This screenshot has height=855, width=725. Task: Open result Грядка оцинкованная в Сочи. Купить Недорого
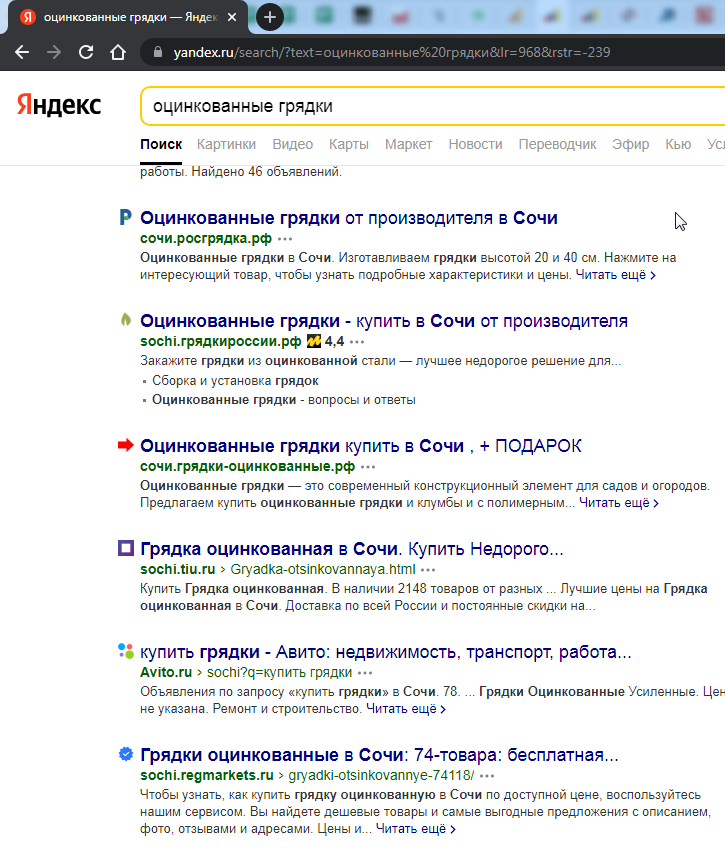352,549
